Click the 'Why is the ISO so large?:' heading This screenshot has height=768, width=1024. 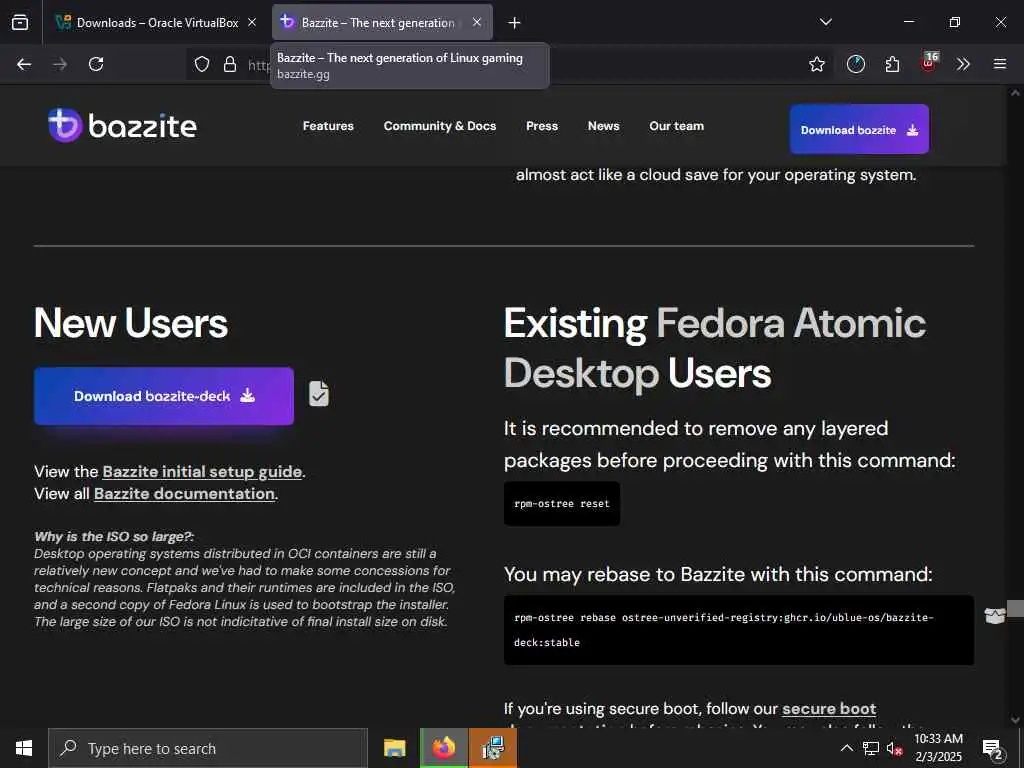(x=114, y=537)
